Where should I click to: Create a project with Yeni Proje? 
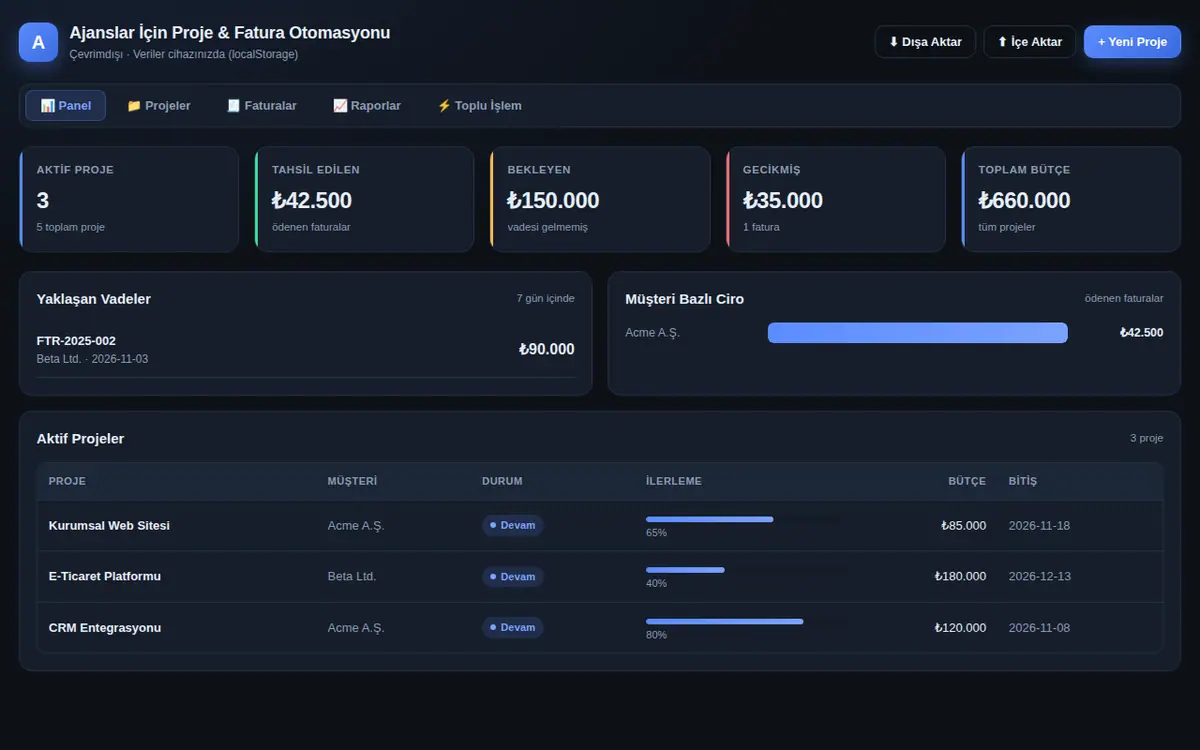[1132, 42]
